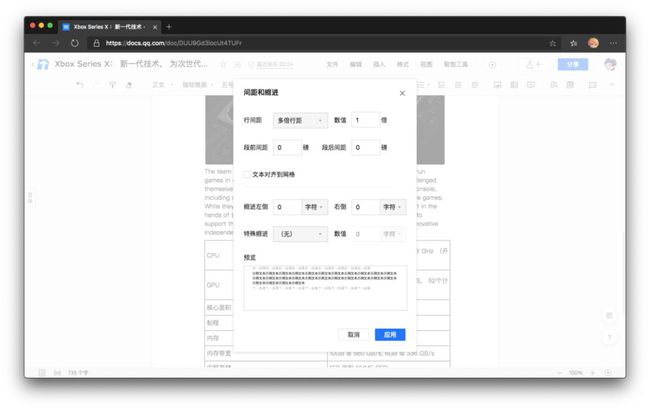Click the word count in status bar
The height and width of the screenshot is (410, 650).
pos(78,373)
